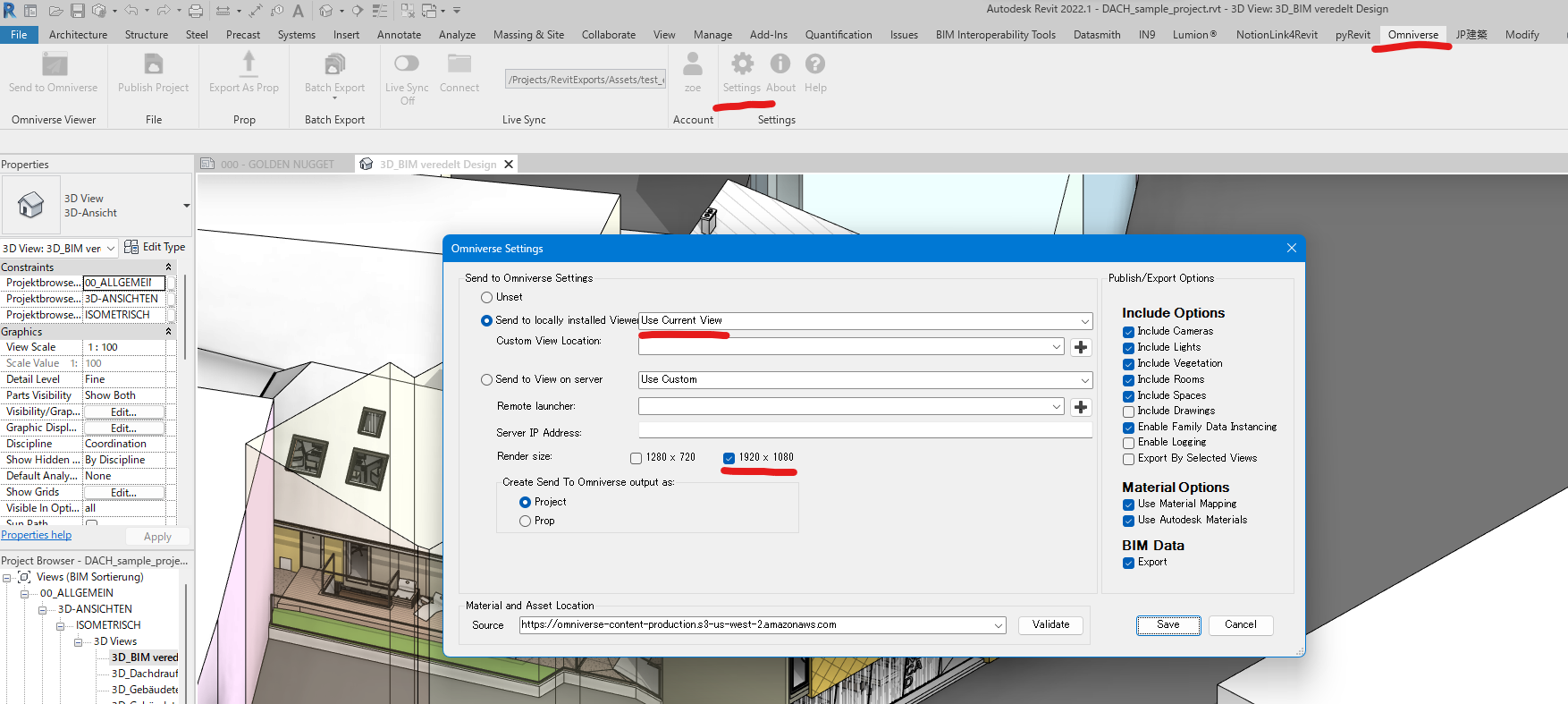Collapse the Graphics section in Properties

coord(168,332)
